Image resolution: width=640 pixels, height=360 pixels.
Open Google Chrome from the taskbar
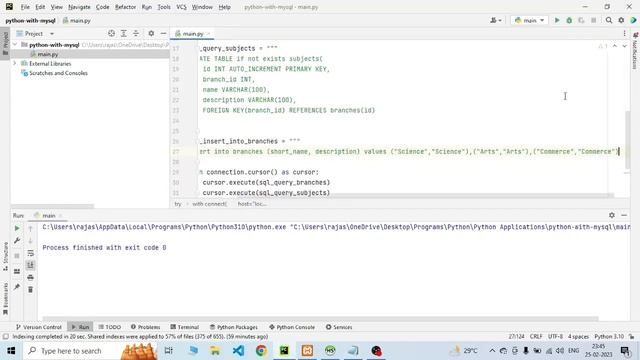coord(261,351)
